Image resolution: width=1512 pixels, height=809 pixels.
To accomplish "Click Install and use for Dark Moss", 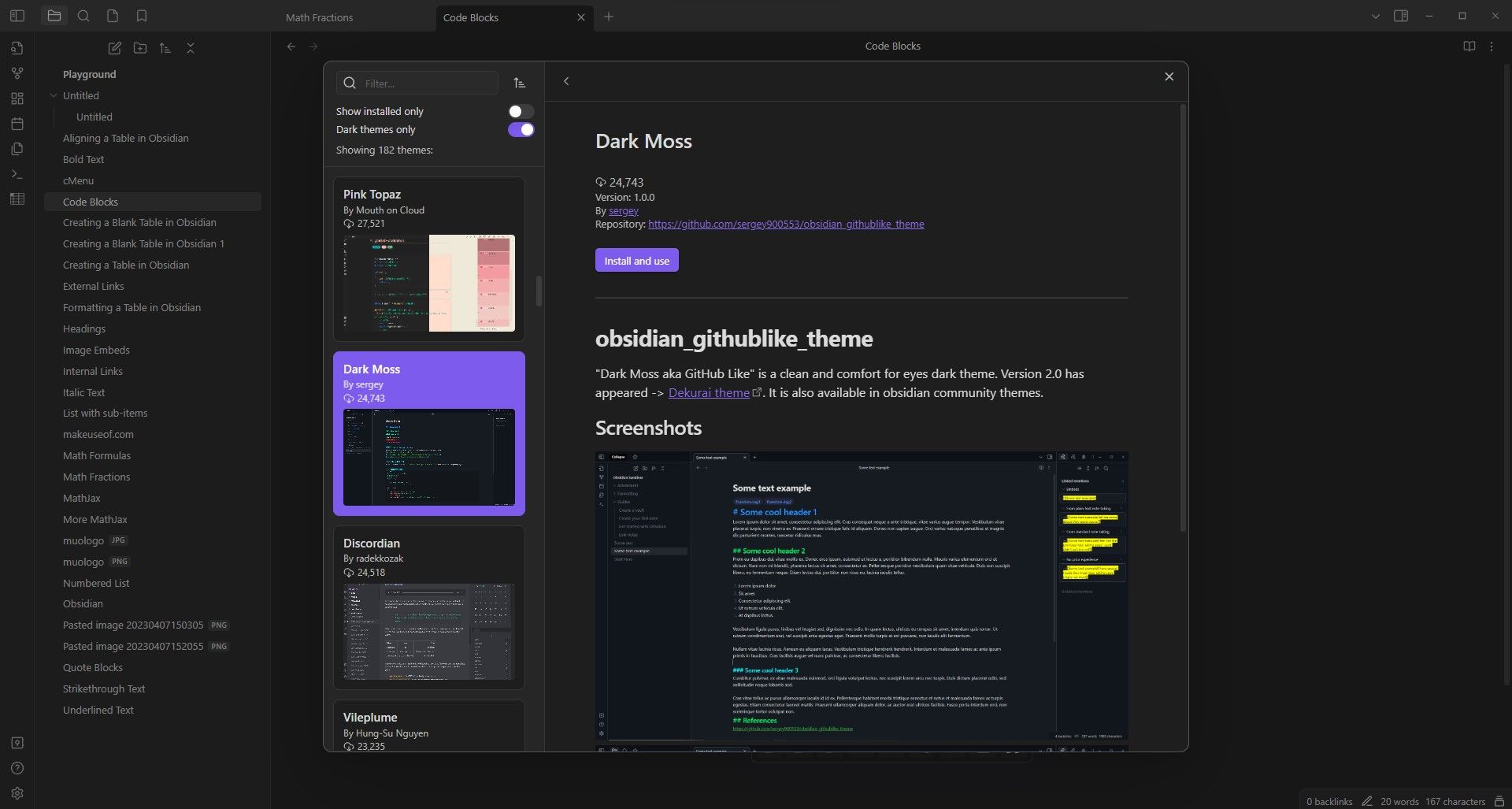I will pos(636,260).
